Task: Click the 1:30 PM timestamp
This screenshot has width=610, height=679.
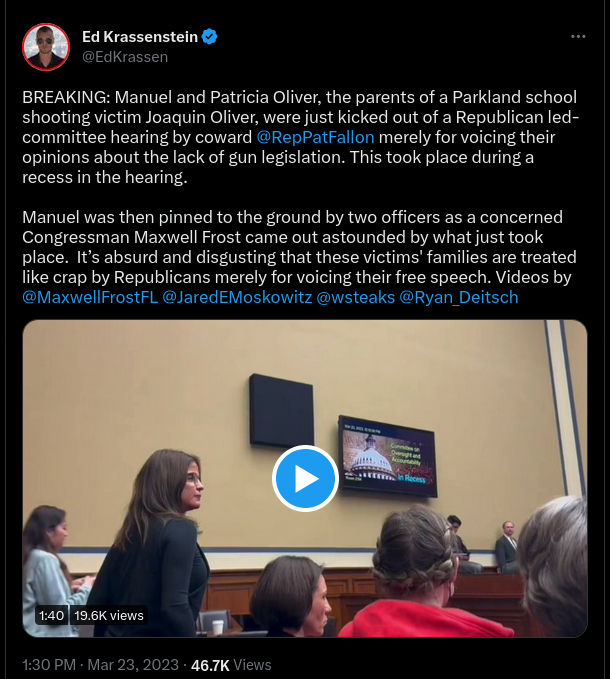Action: (x=49, y=665)
